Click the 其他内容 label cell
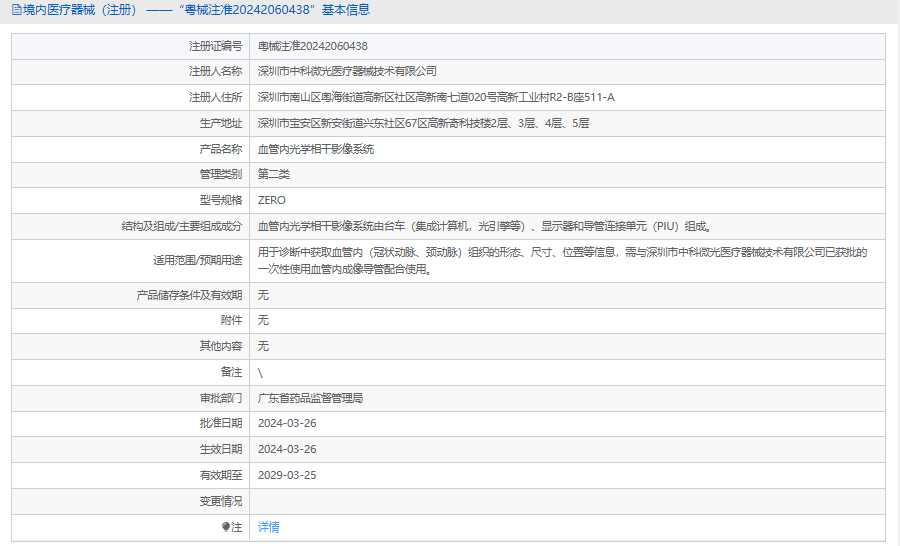The width and height of the screenshot is (900, 546). point(131,346)
